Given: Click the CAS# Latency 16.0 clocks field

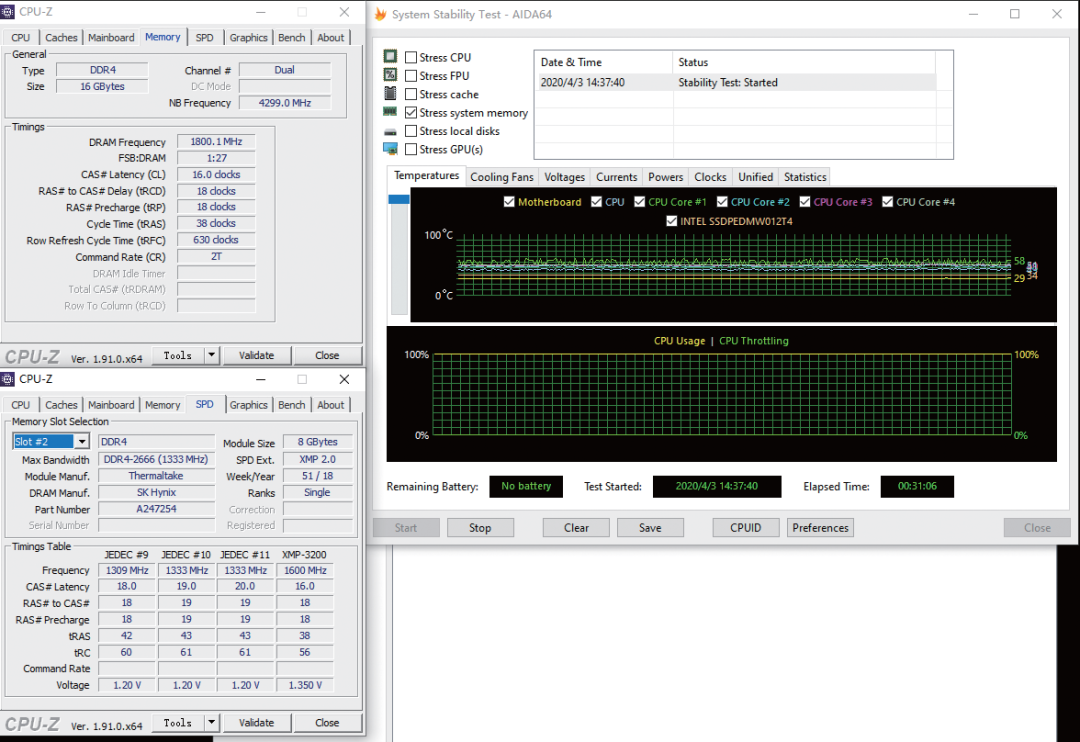Looking at the screenshot, I should 216,175.
